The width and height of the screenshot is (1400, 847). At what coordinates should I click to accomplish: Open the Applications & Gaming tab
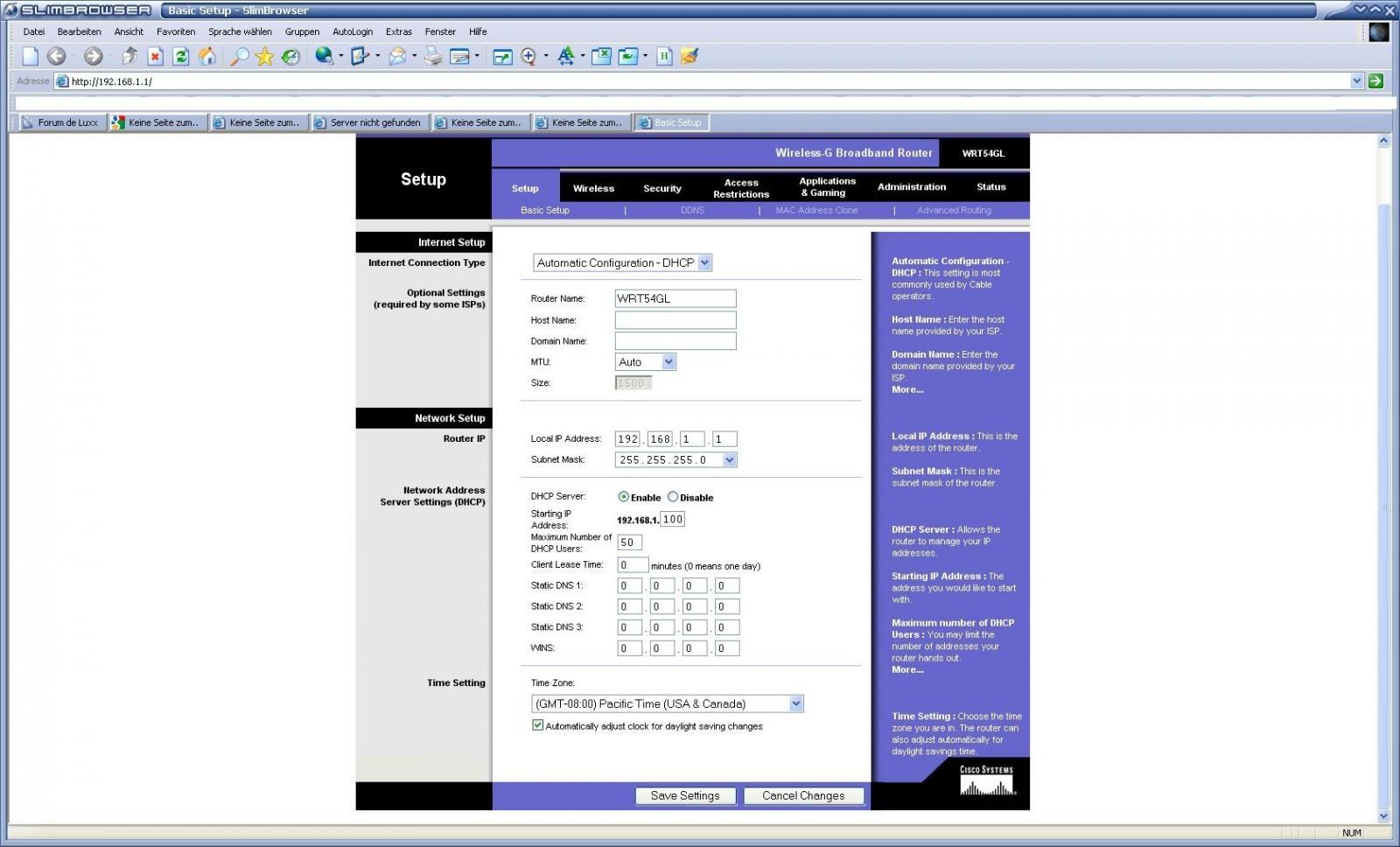(x=827, y=186)
